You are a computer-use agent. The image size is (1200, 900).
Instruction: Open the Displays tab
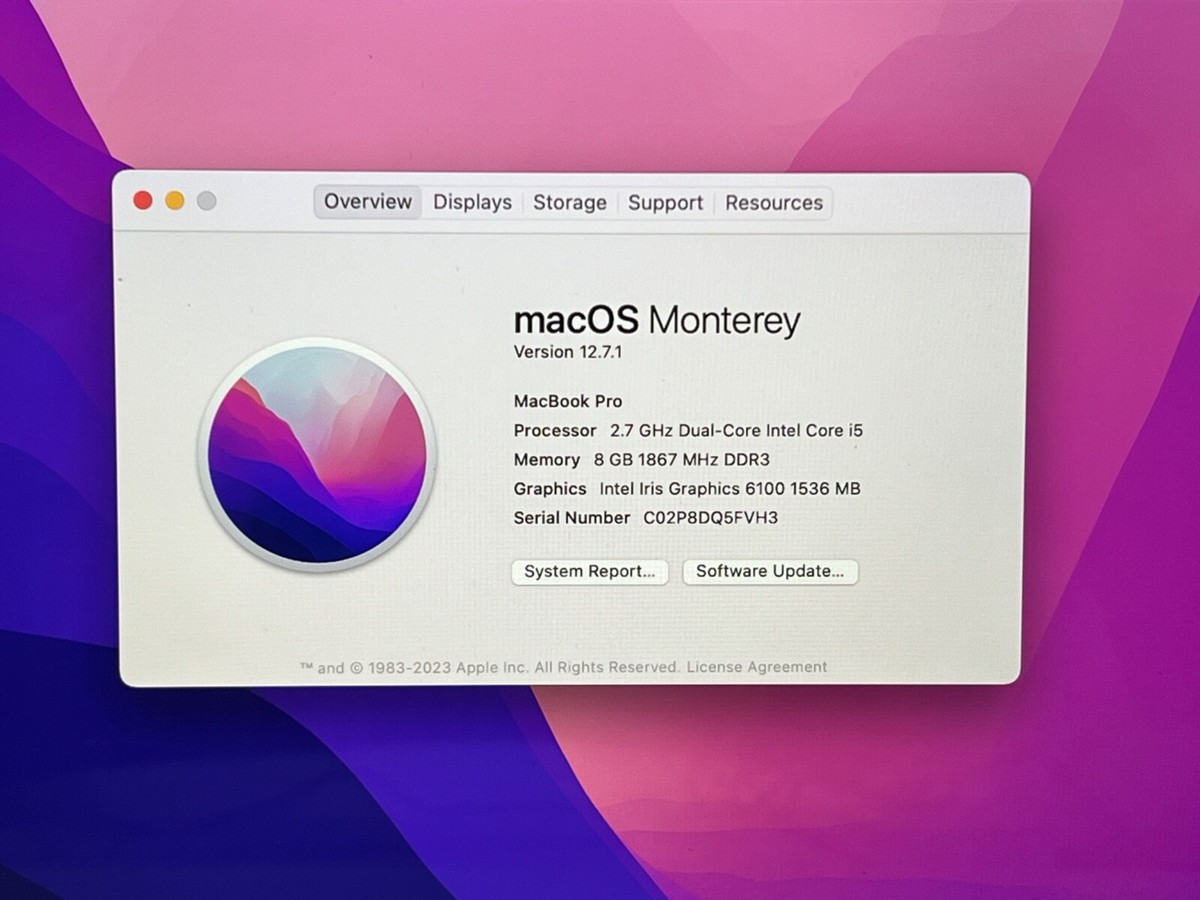pyautogui.click(x=472, y=202)
